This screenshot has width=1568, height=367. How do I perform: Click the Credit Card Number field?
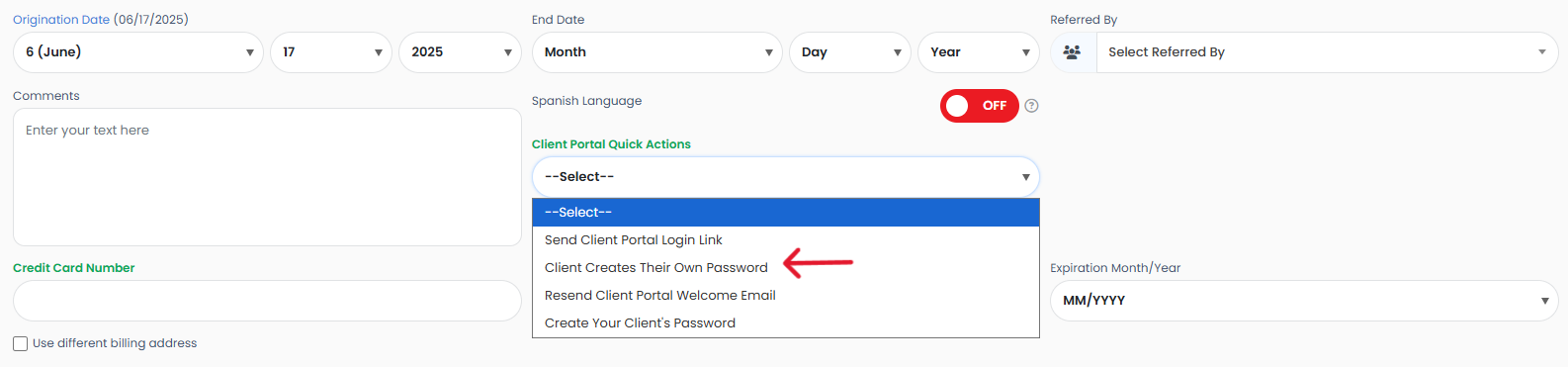[x=267, y=301]
